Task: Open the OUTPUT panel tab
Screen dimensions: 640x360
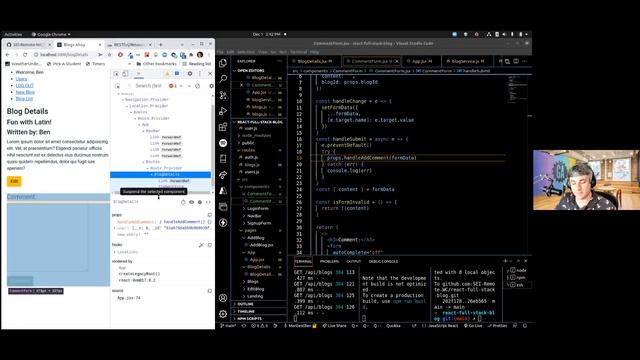Action: [x=354, y=261]
